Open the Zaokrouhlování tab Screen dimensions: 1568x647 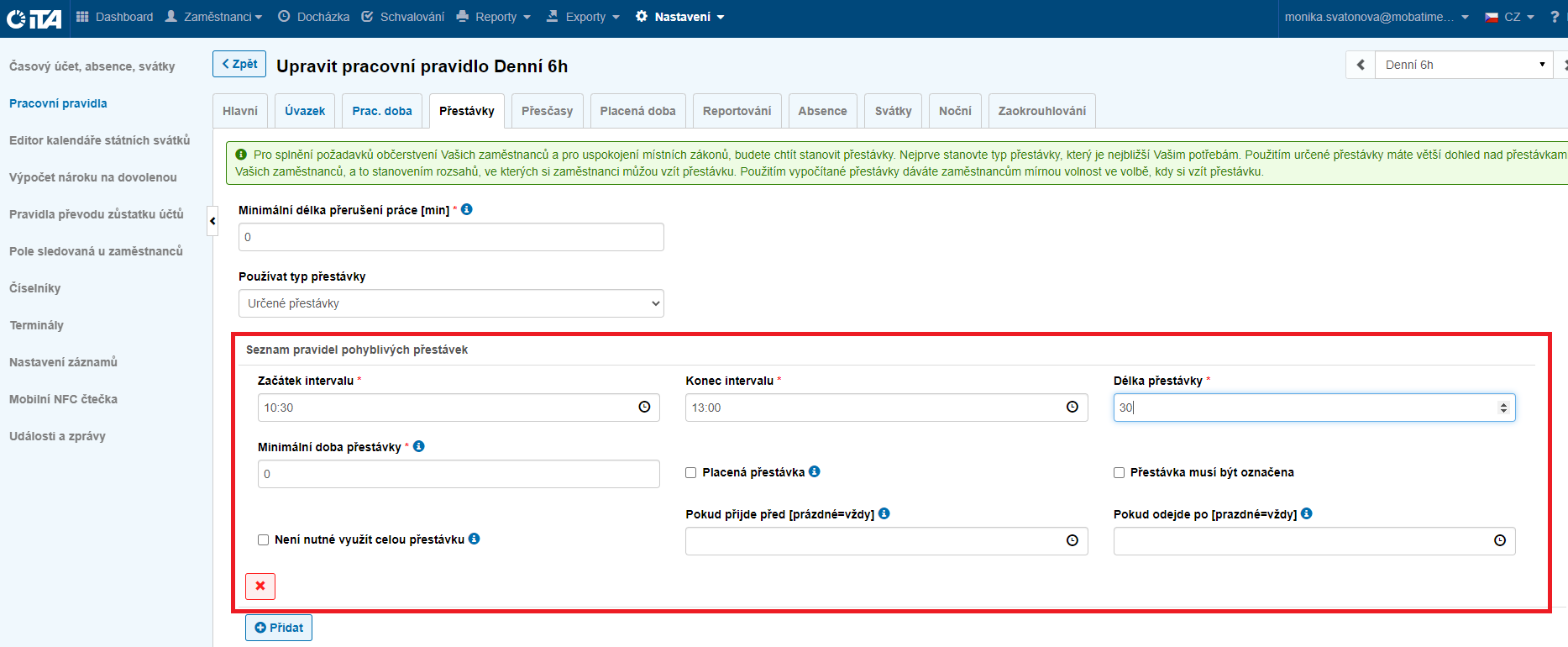[x=1041, y=111]
